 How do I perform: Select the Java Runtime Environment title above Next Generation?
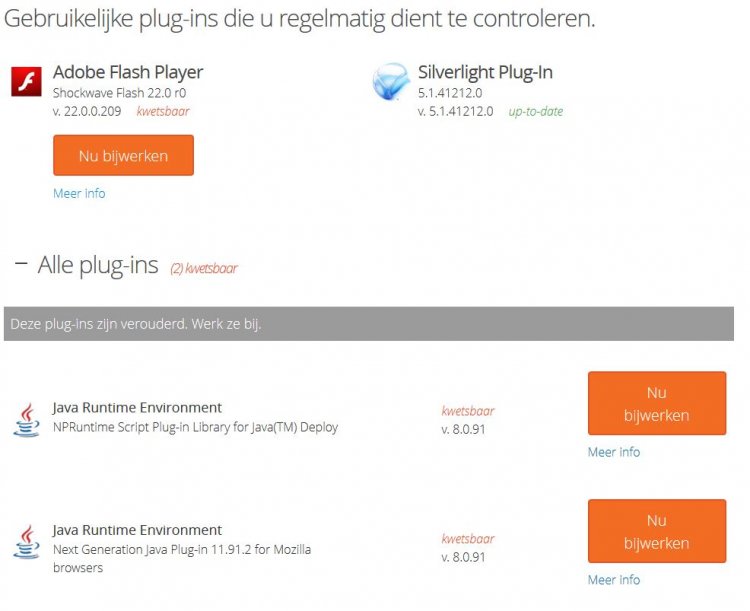tap(137, 530)
